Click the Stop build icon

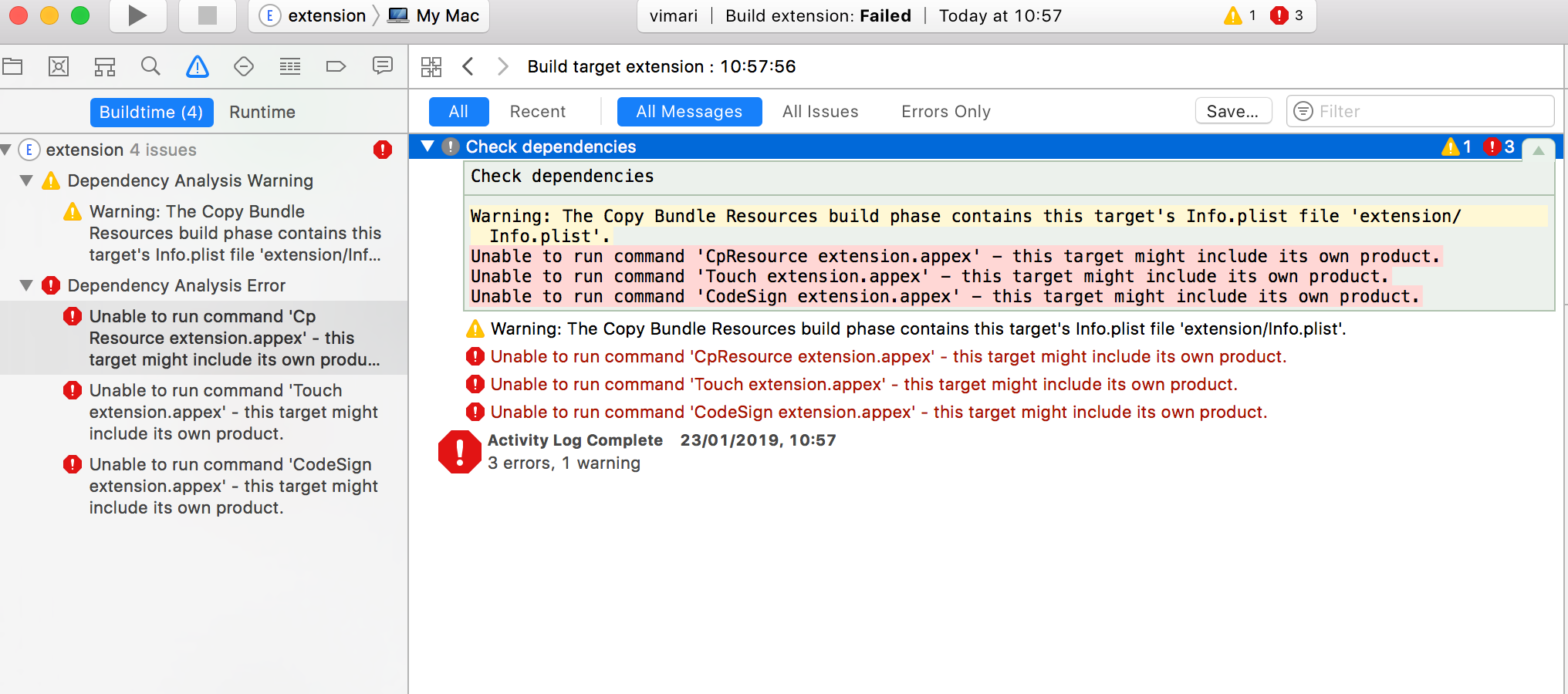click(x=207, y=16)
